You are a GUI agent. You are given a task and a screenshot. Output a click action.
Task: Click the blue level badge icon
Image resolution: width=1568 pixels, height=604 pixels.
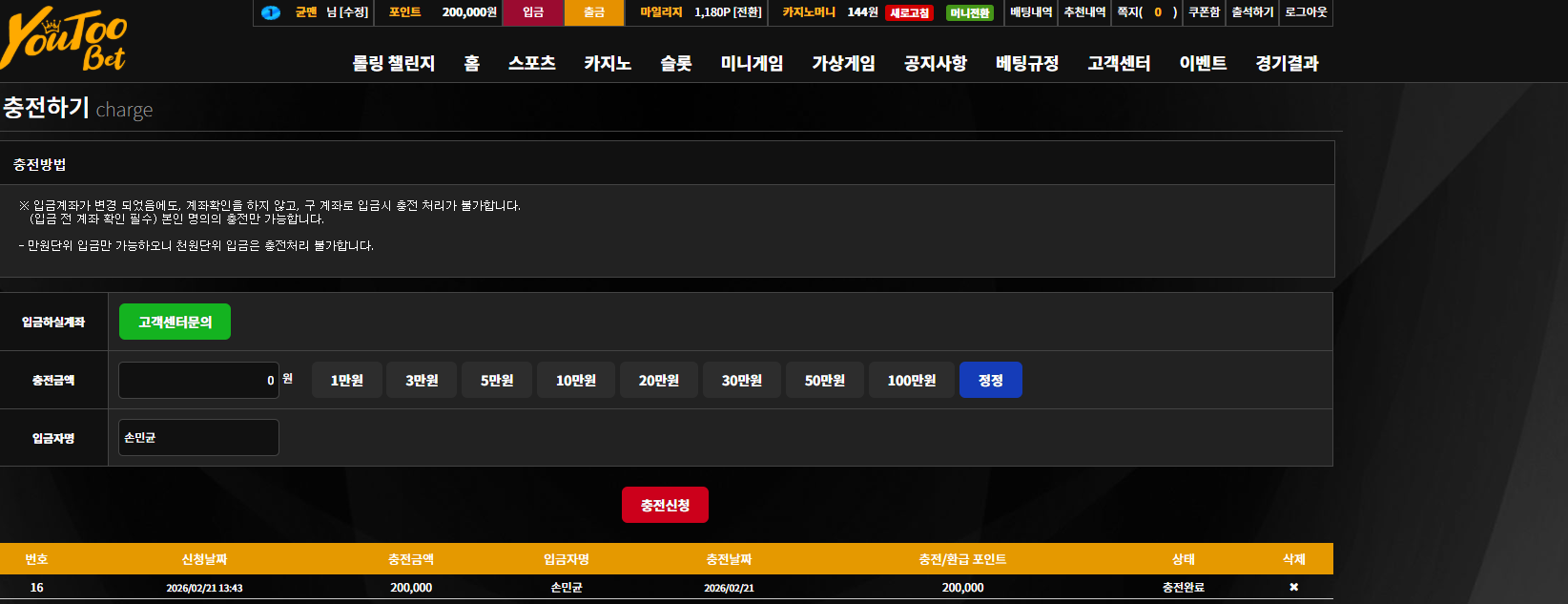(271, 12)
